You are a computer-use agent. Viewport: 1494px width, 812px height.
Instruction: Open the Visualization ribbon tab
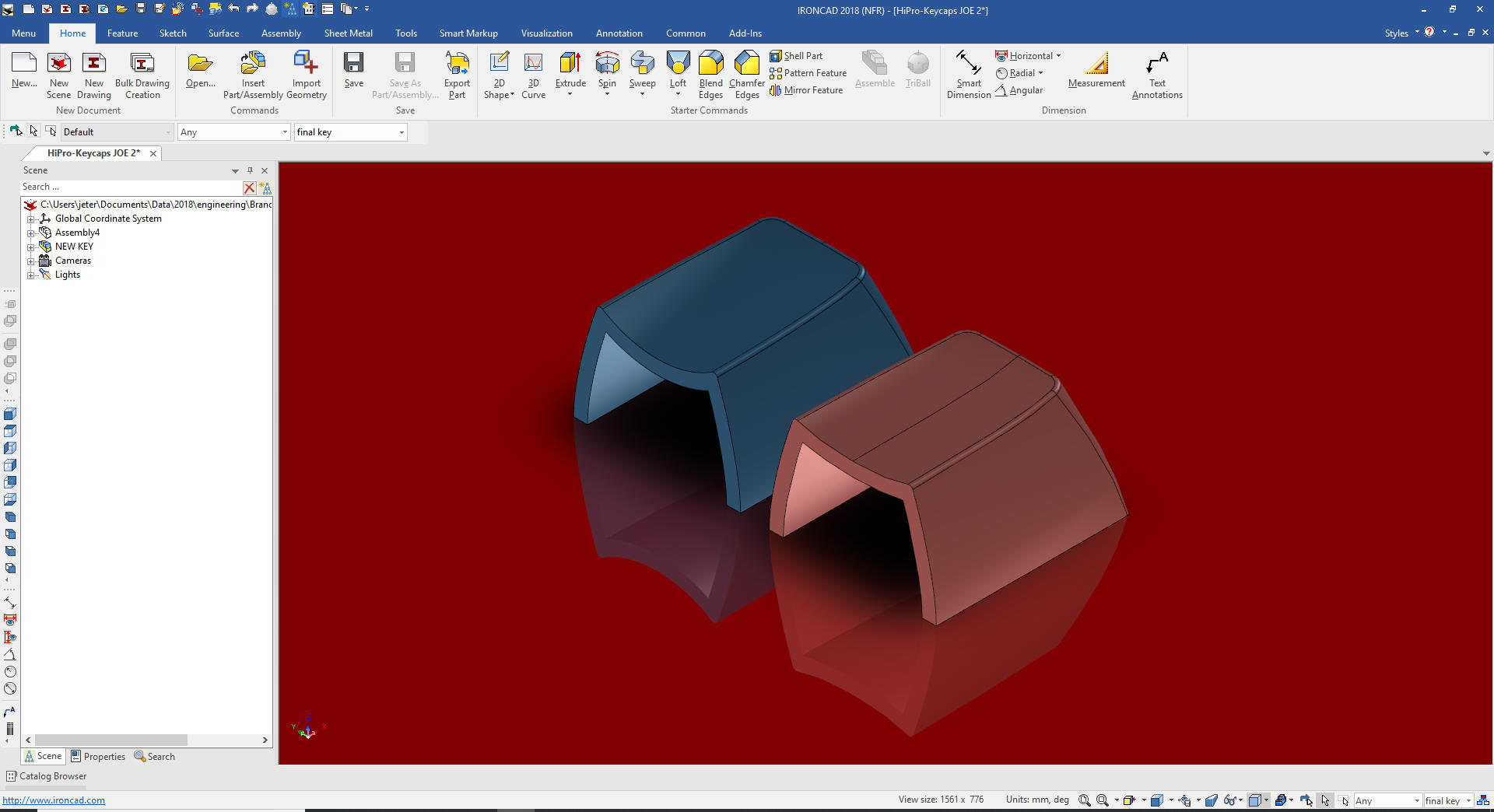[x=546, y=33]
